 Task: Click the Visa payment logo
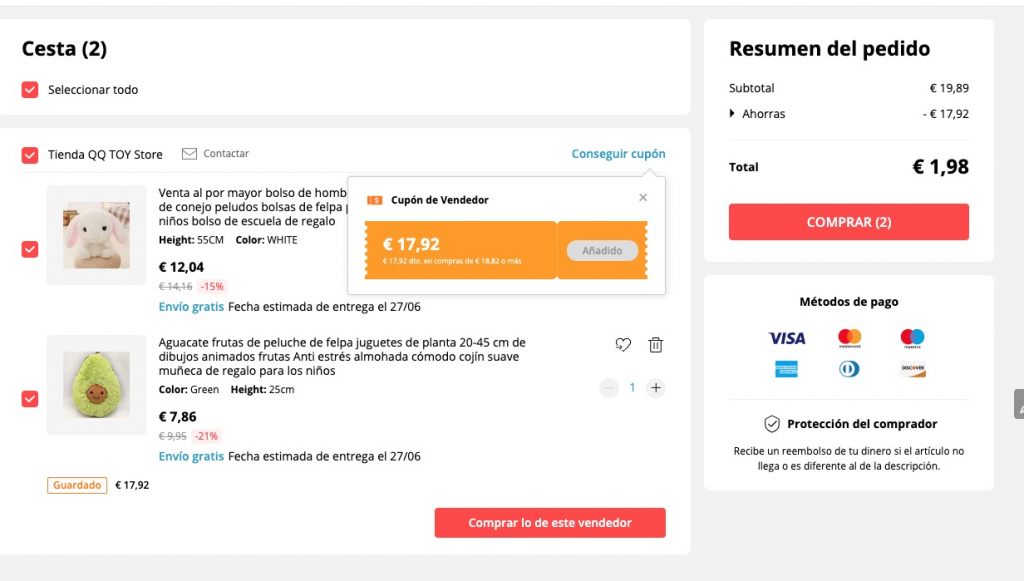(787, 338)
